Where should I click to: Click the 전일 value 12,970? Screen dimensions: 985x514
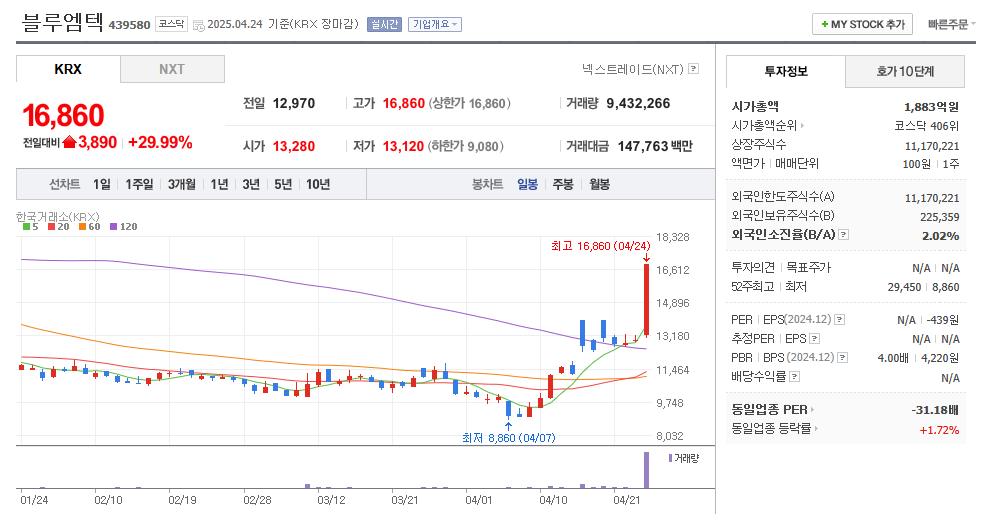coord(294,103)
